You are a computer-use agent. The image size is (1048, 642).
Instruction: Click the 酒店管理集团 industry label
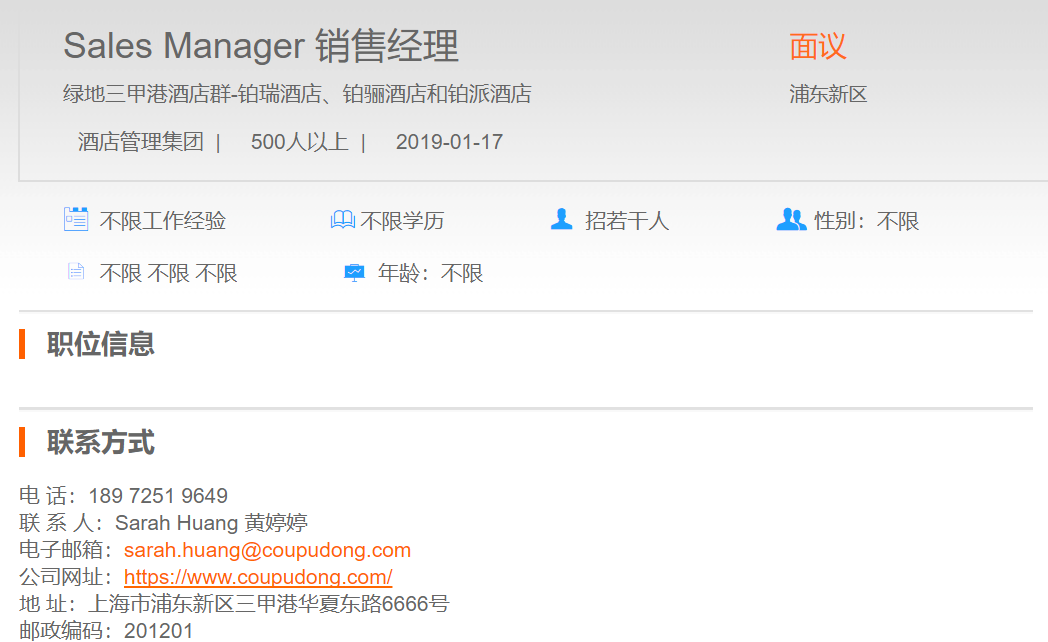click(x=141, y=142)
